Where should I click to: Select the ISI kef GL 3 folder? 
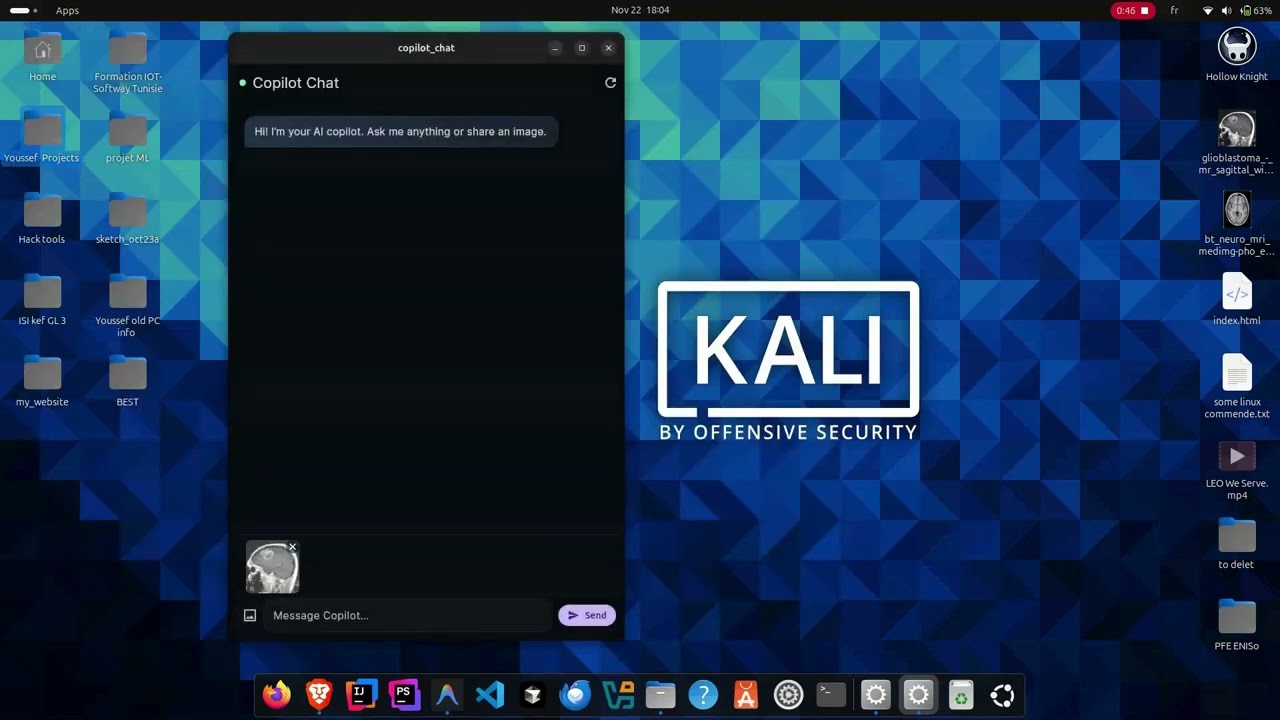[x=42, y=301]
